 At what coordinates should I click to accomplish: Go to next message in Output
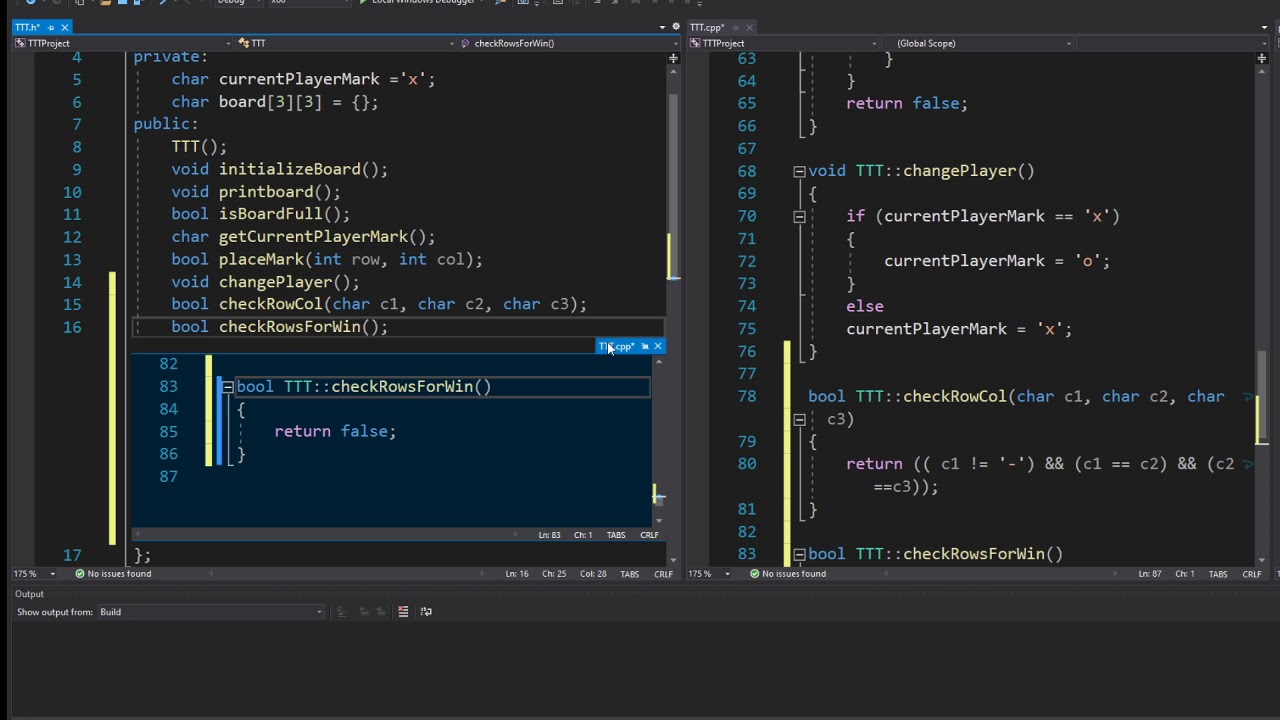380,612
